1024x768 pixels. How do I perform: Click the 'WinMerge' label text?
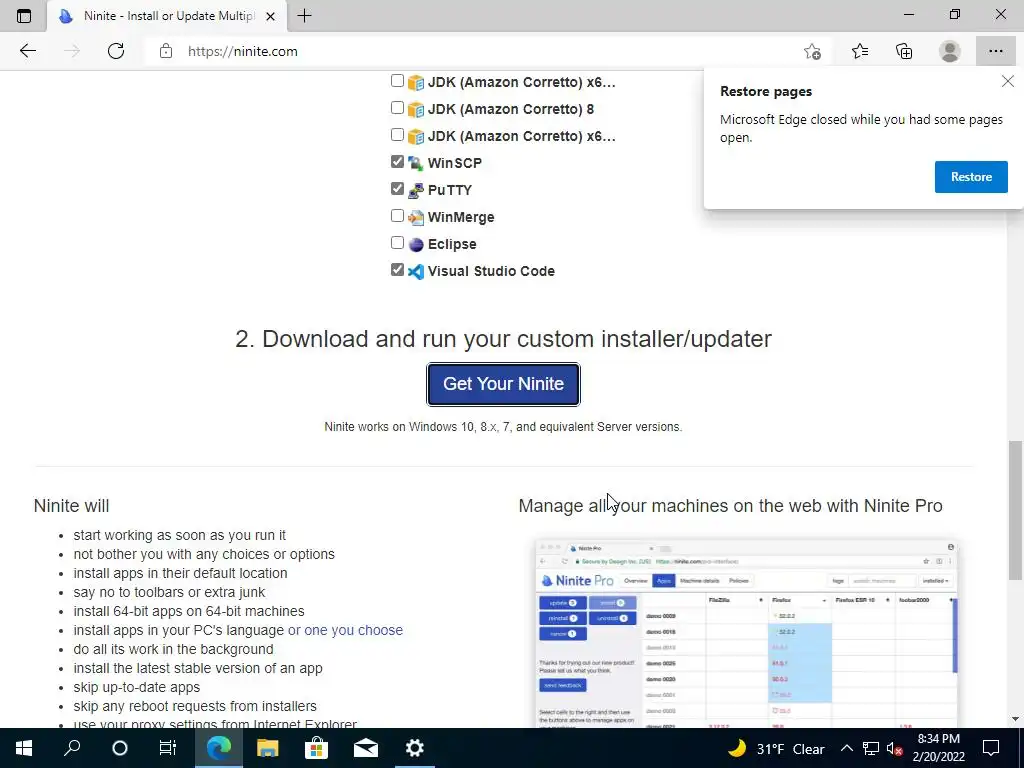pos(461,217)
